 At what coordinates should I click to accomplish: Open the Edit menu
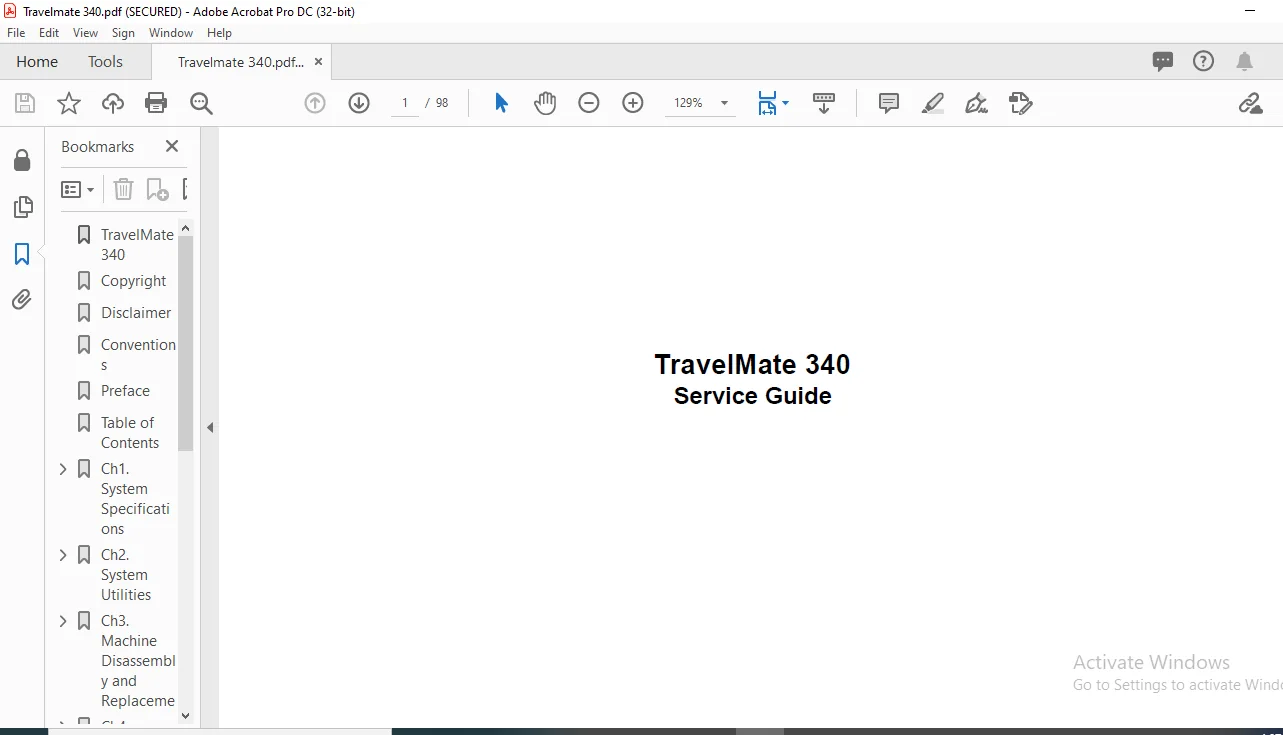click(x=49, y=33)
